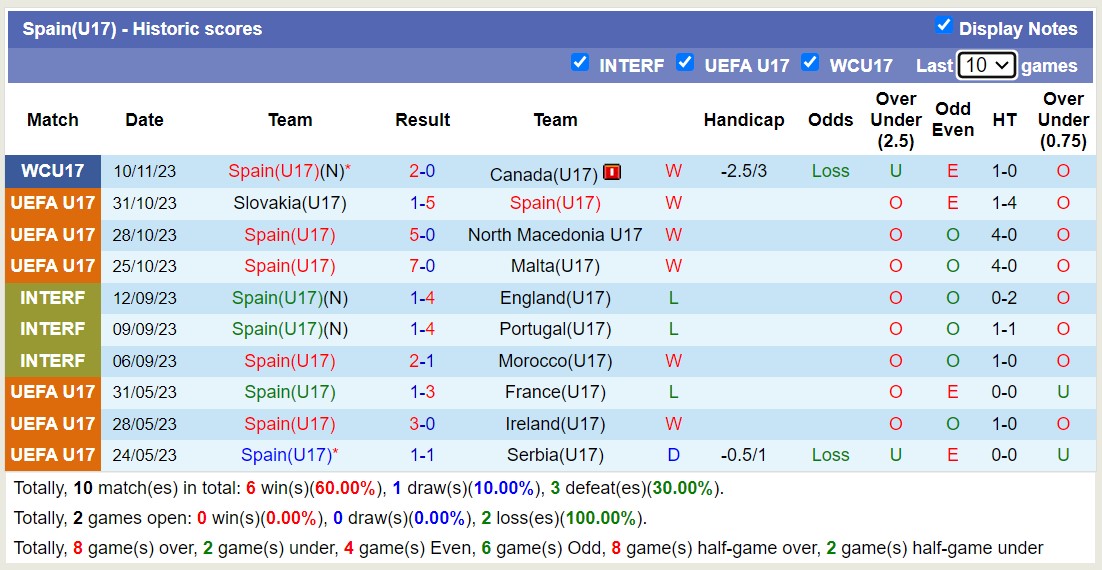Toggle the Display Notes checkbox
Image resolution: width=1102 pixels, height=570 pixels.
pyautogui.click(x=943, y=26)
